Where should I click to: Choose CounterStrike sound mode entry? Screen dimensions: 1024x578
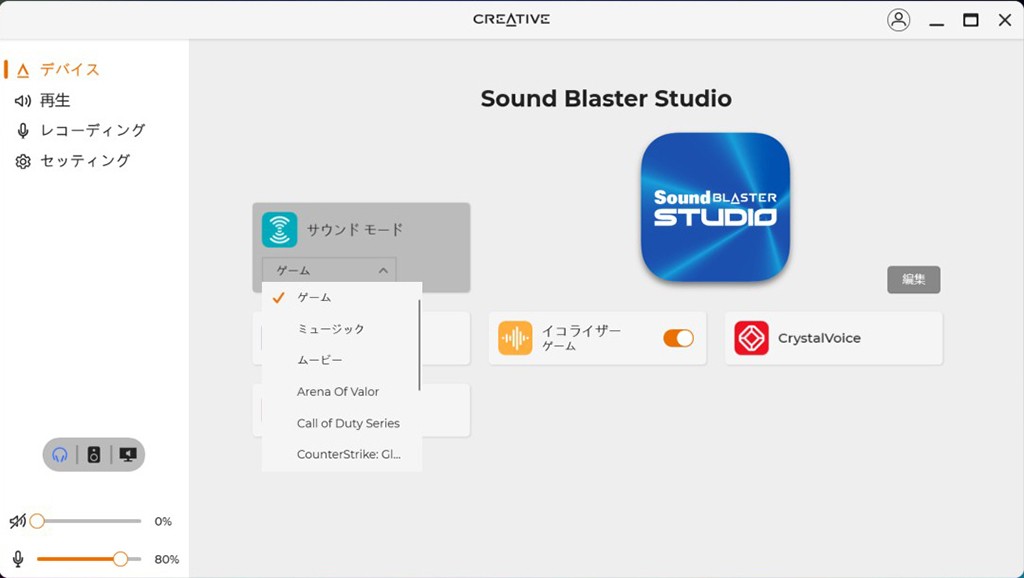342,455
